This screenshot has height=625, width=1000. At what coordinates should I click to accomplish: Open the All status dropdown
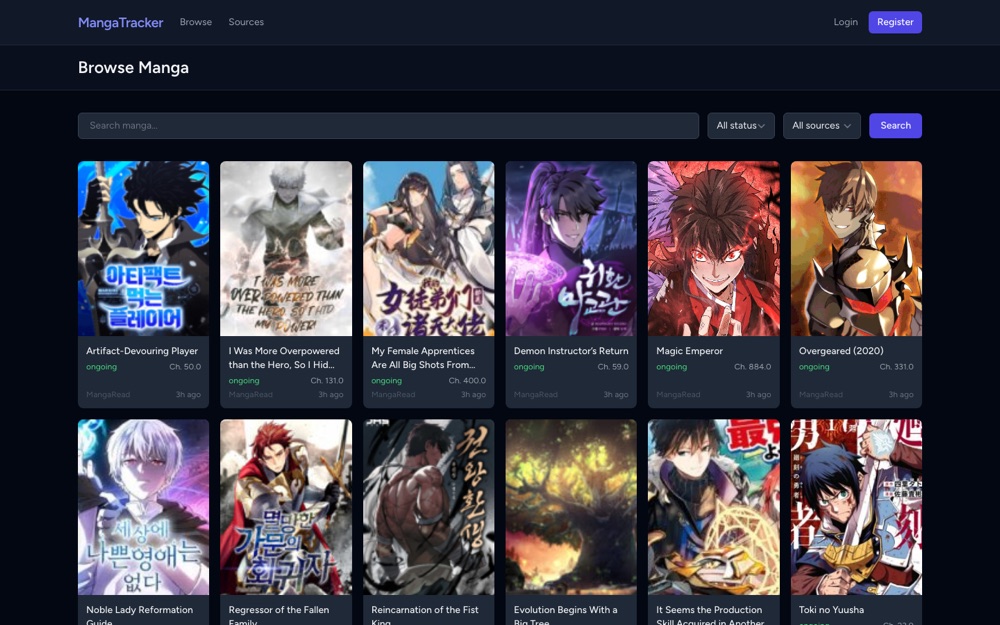point(740,126)
